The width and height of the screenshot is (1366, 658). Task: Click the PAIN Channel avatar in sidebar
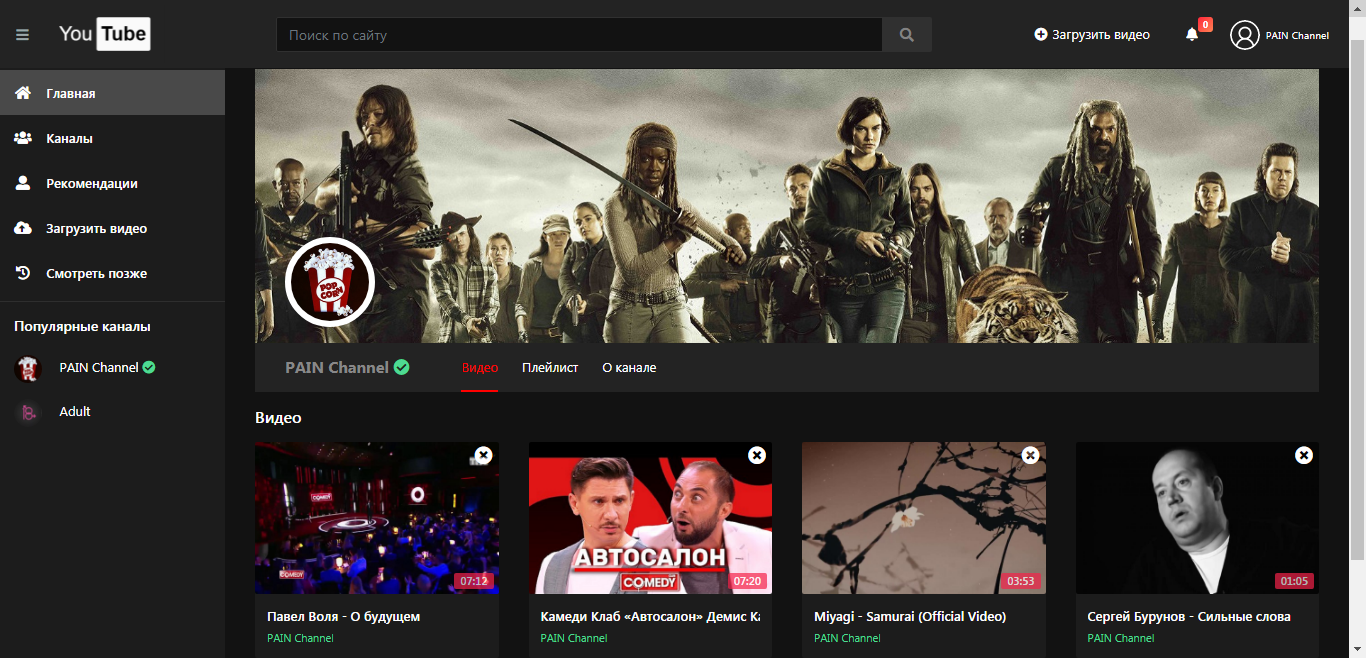click(x=27, y=368)
